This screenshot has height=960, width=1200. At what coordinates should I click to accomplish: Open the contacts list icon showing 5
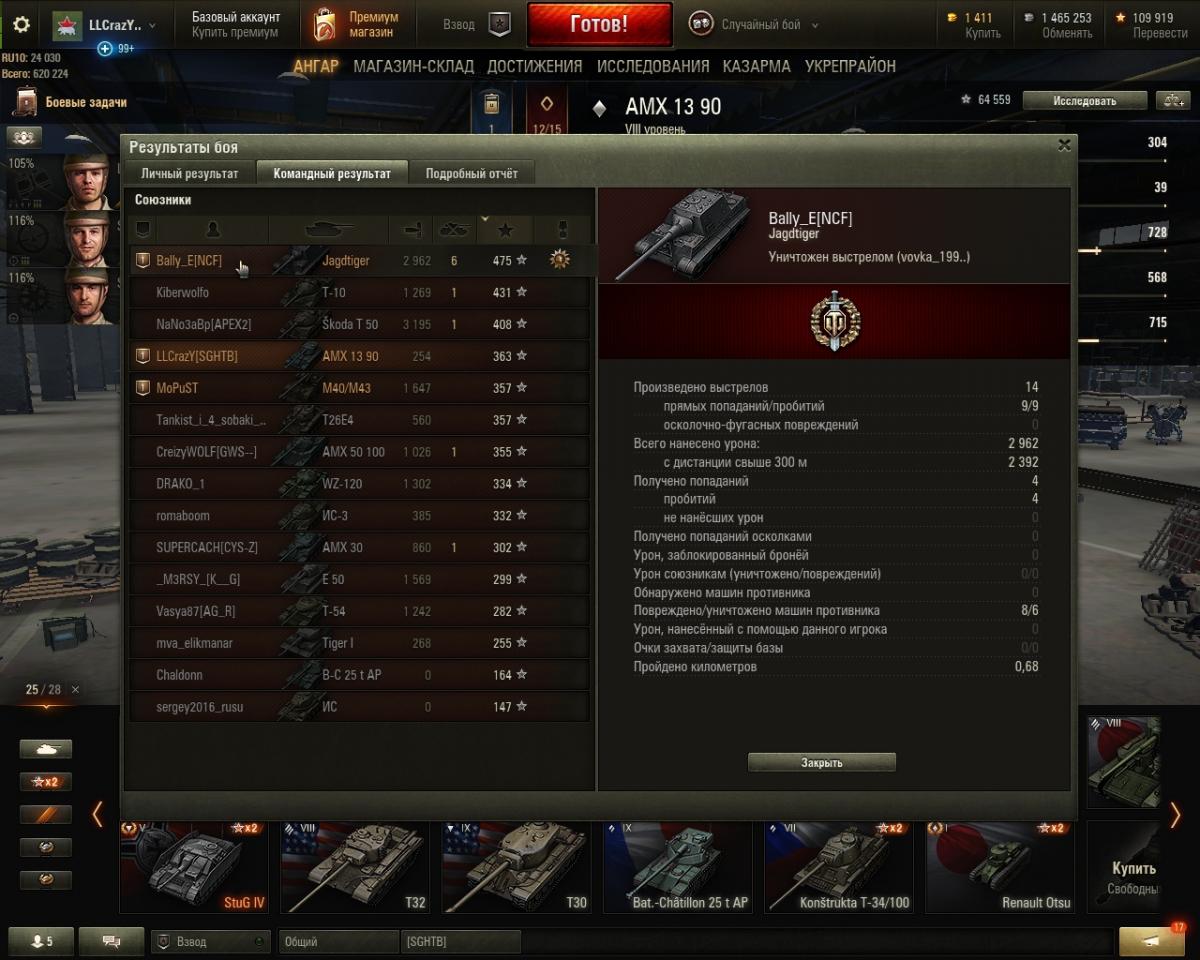[x=42, y=941]
